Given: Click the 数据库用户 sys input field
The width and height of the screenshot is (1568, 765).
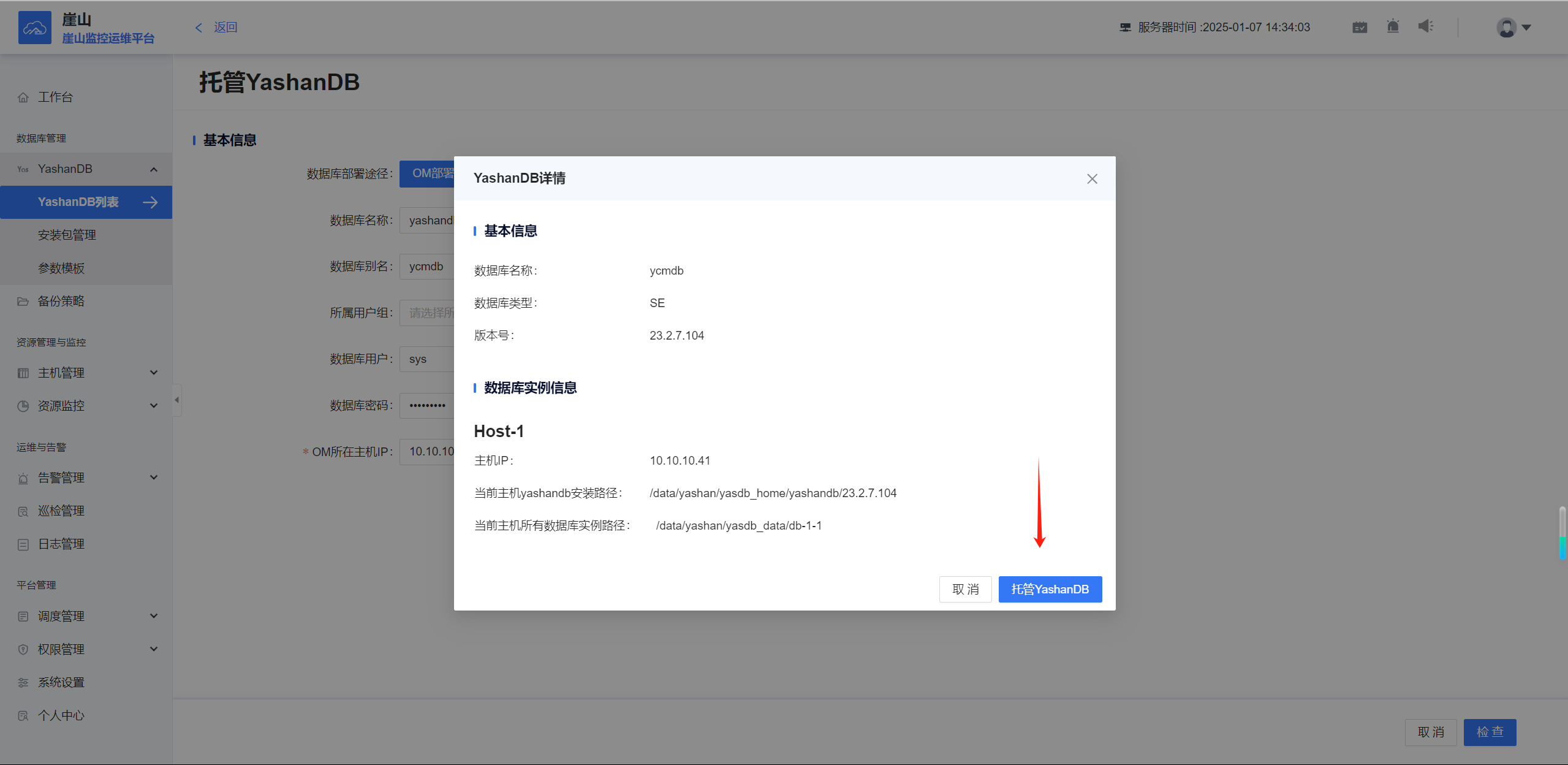Looking at the screenshot, I should pos(427,359).
